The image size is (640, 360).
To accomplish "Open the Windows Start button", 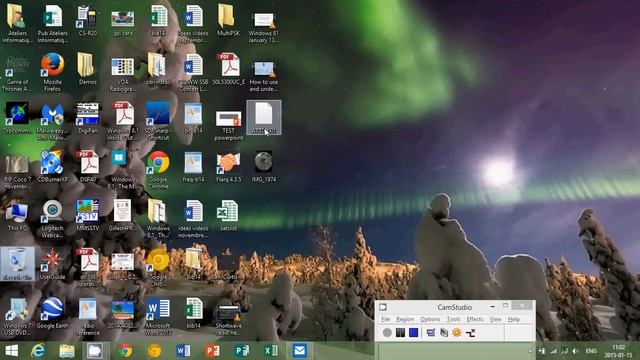I will [x=12, y=351].
